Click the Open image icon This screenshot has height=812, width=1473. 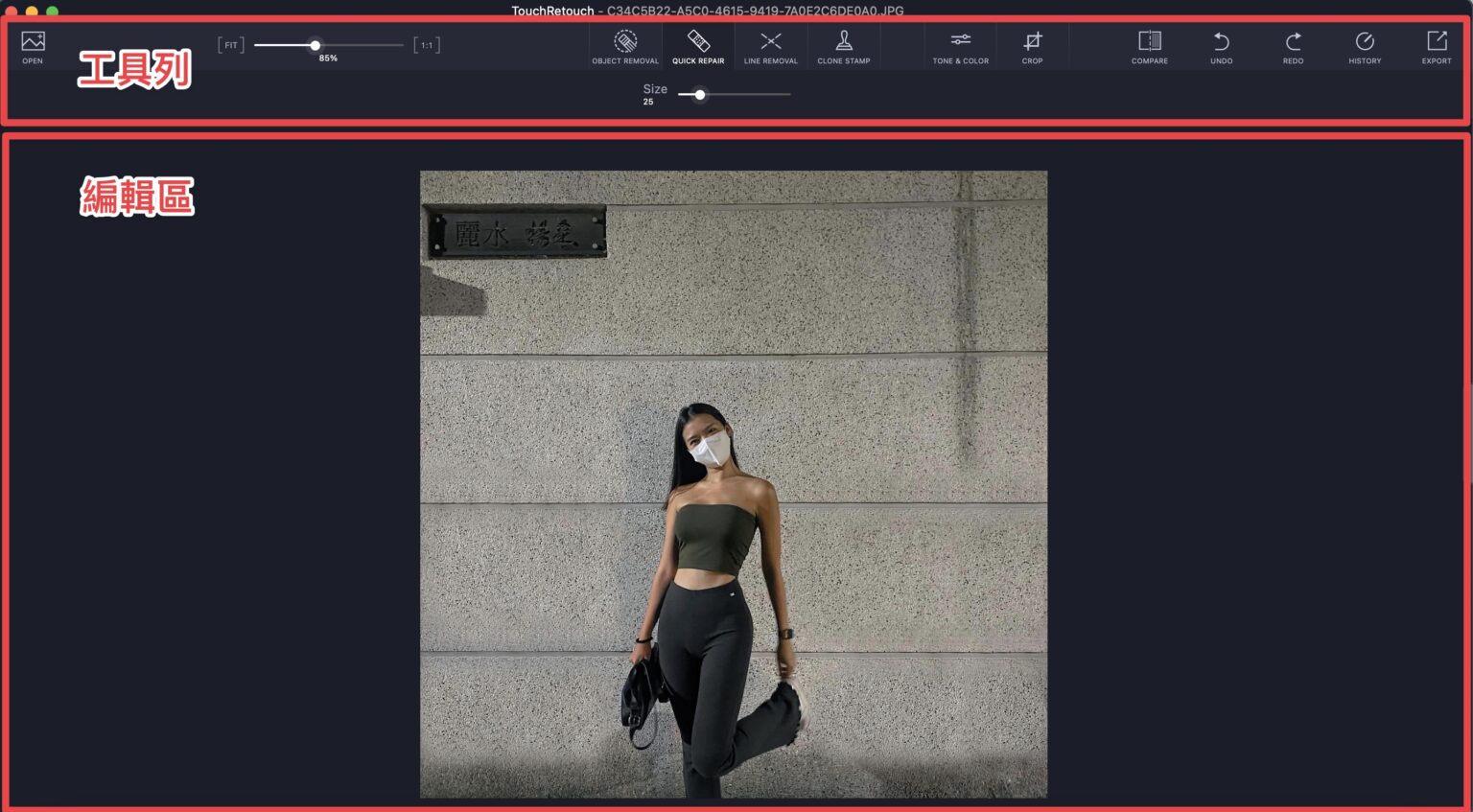point(32,45)
